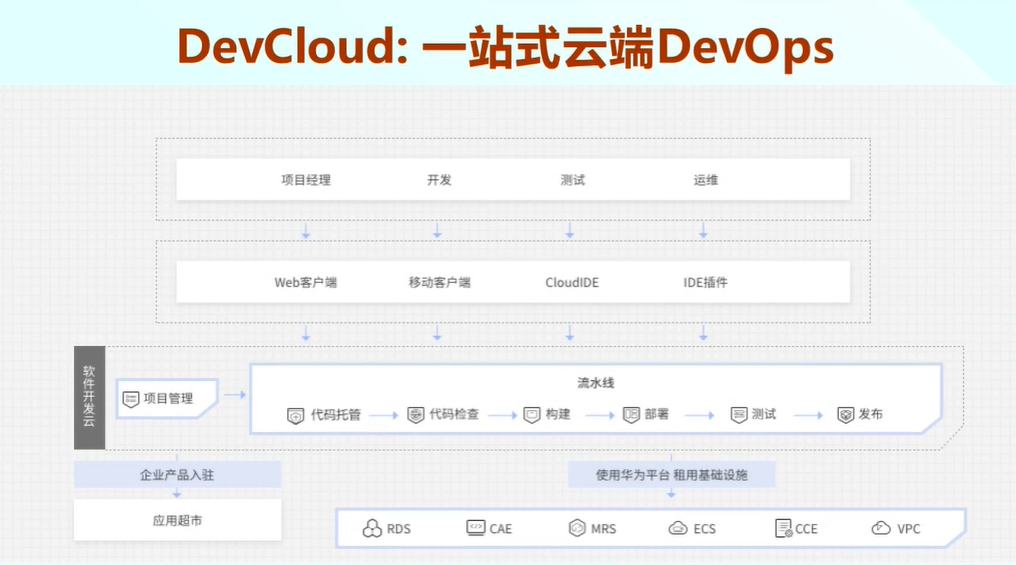Click the 构建 text

click(558, 414)
